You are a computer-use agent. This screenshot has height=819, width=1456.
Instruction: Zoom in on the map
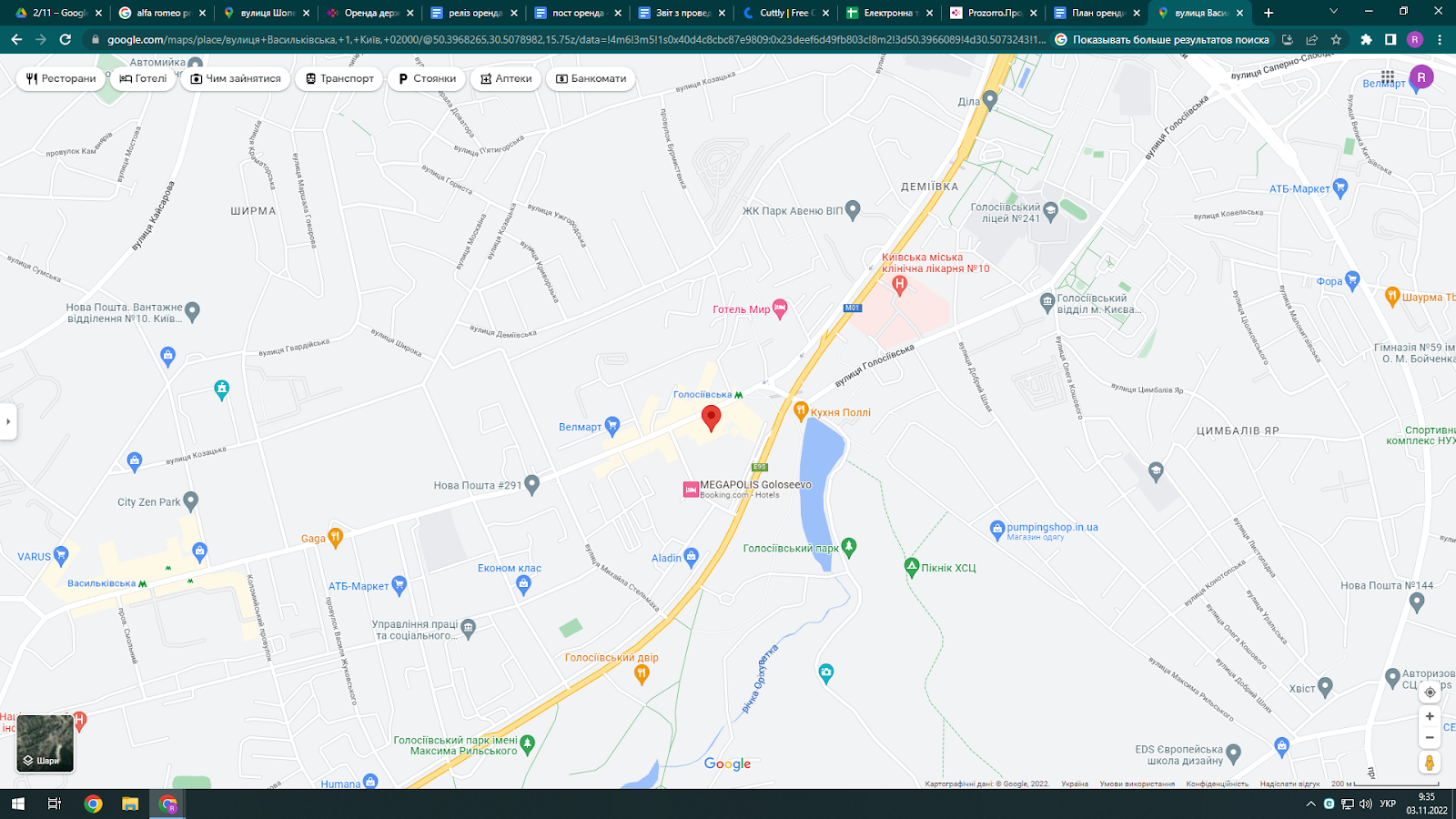point(1430,716)
